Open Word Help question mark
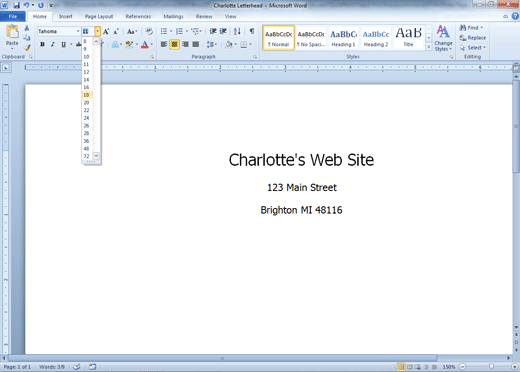520x372 pixels. pos(515,16)
